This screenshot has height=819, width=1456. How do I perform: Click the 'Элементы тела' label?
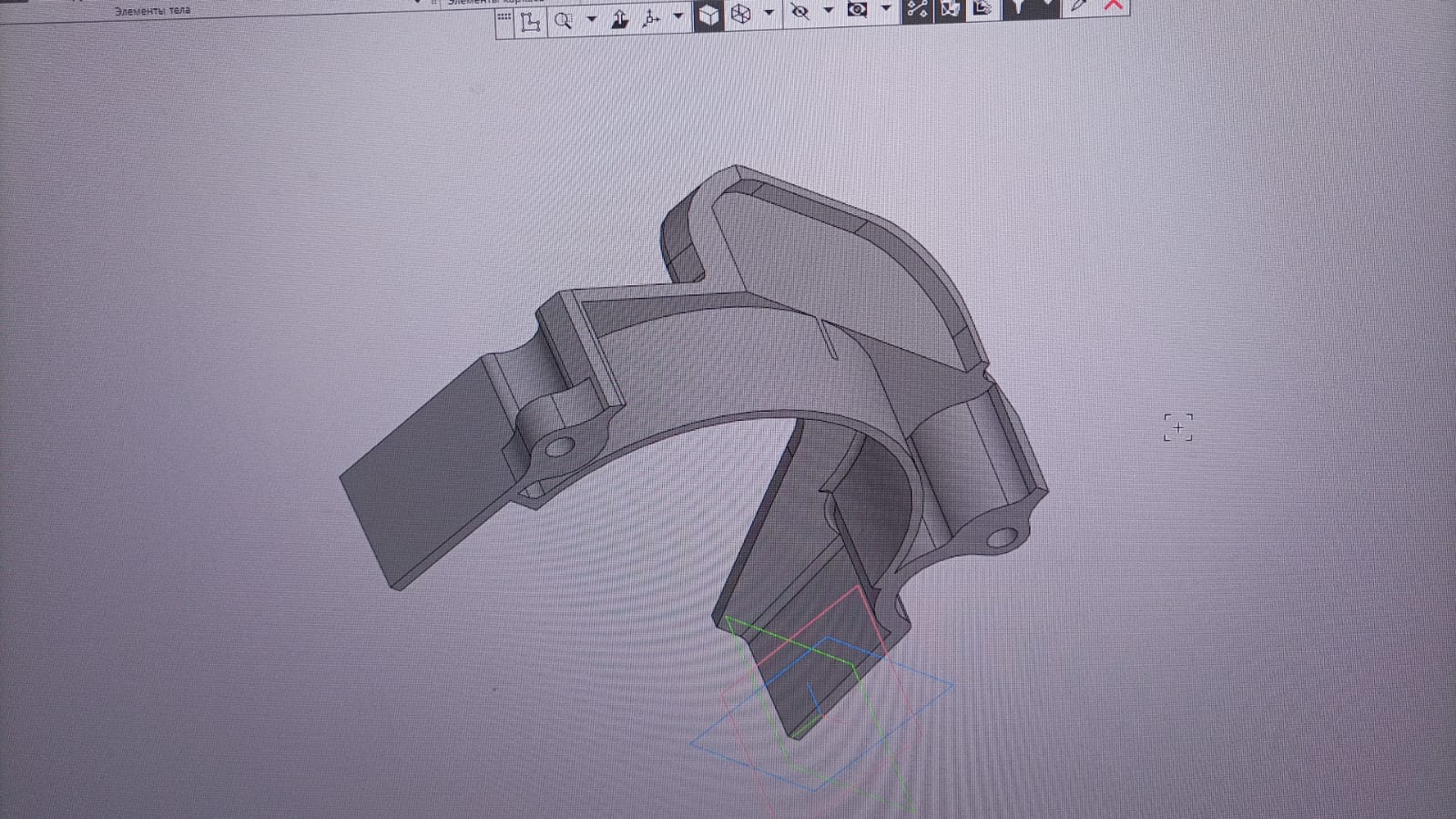point(153,11)
